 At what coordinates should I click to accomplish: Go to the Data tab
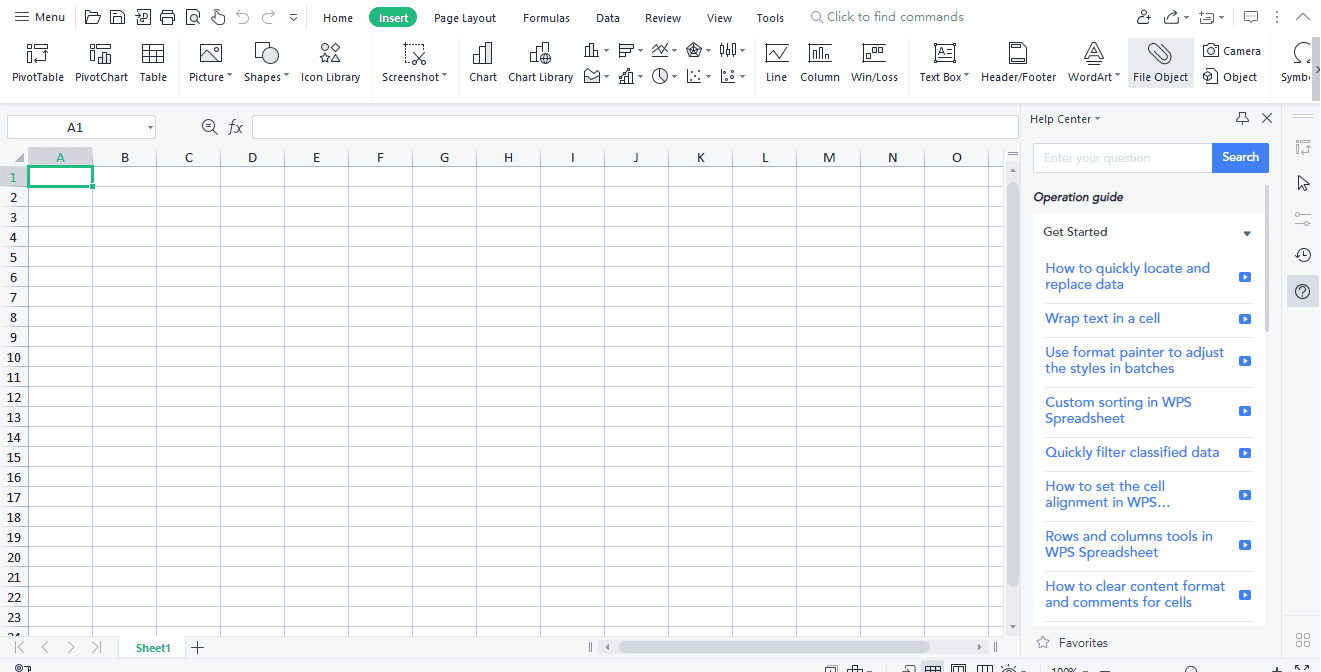[608, 18]
